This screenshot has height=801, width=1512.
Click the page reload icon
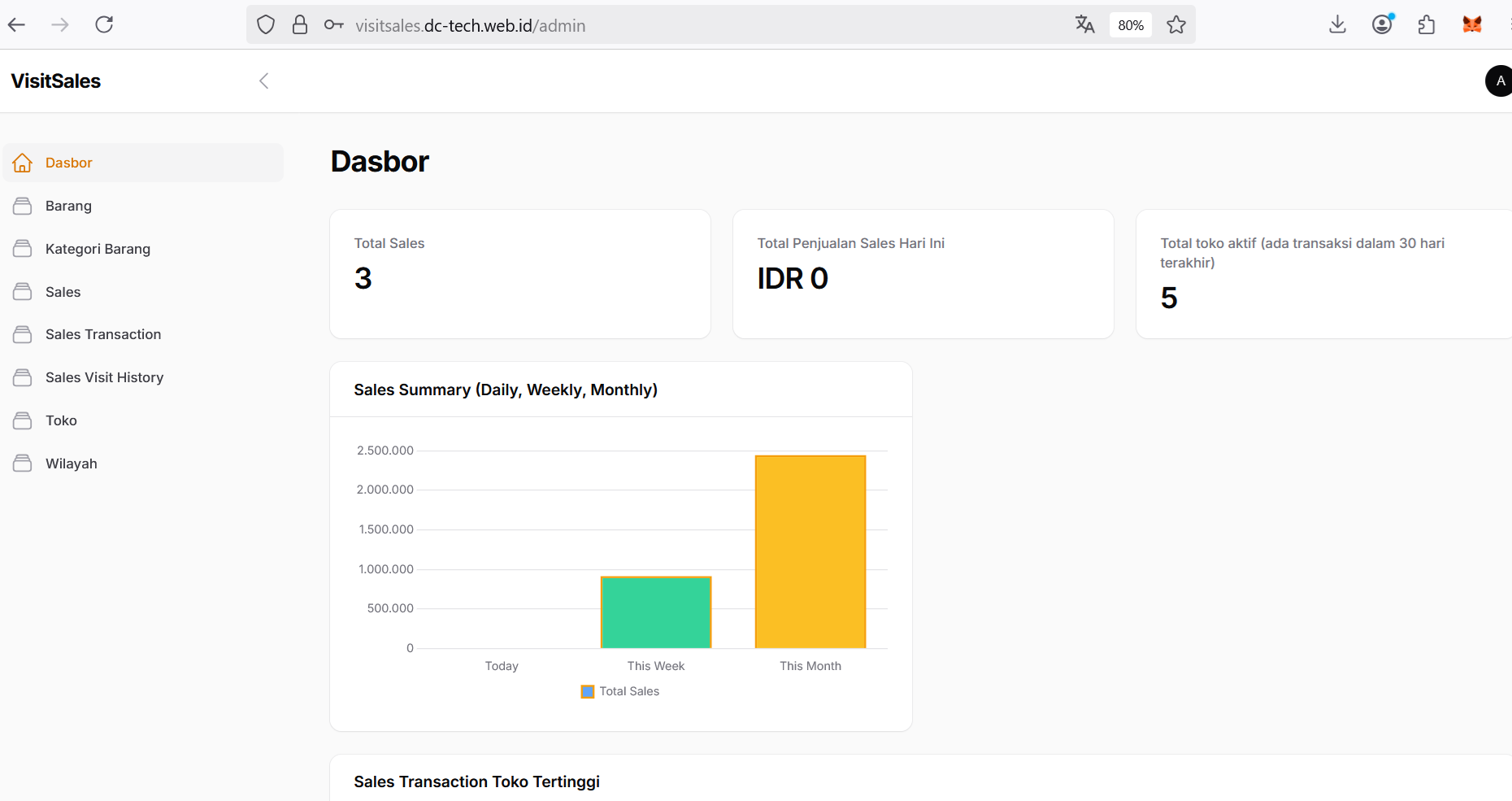pos(104,24)
